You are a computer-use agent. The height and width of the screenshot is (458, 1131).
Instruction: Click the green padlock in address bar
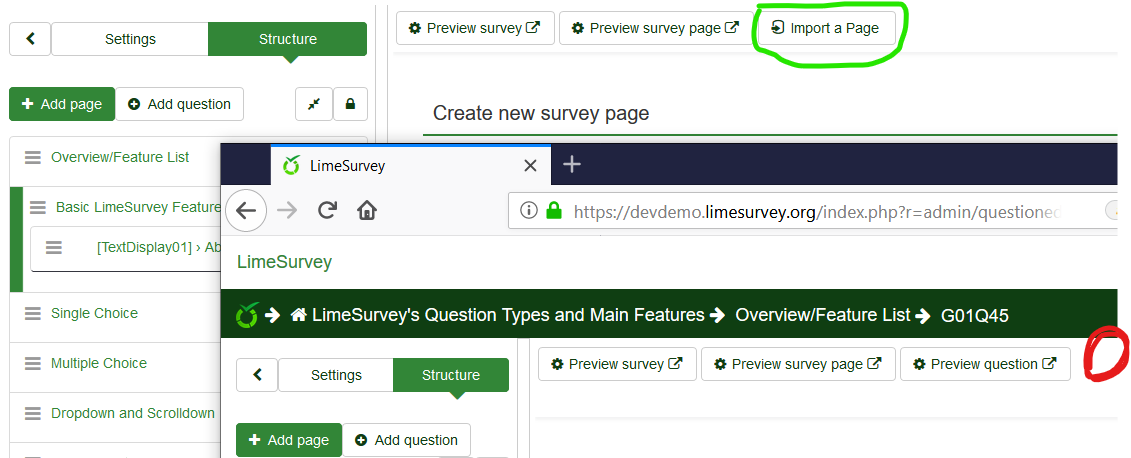[554, 211]
